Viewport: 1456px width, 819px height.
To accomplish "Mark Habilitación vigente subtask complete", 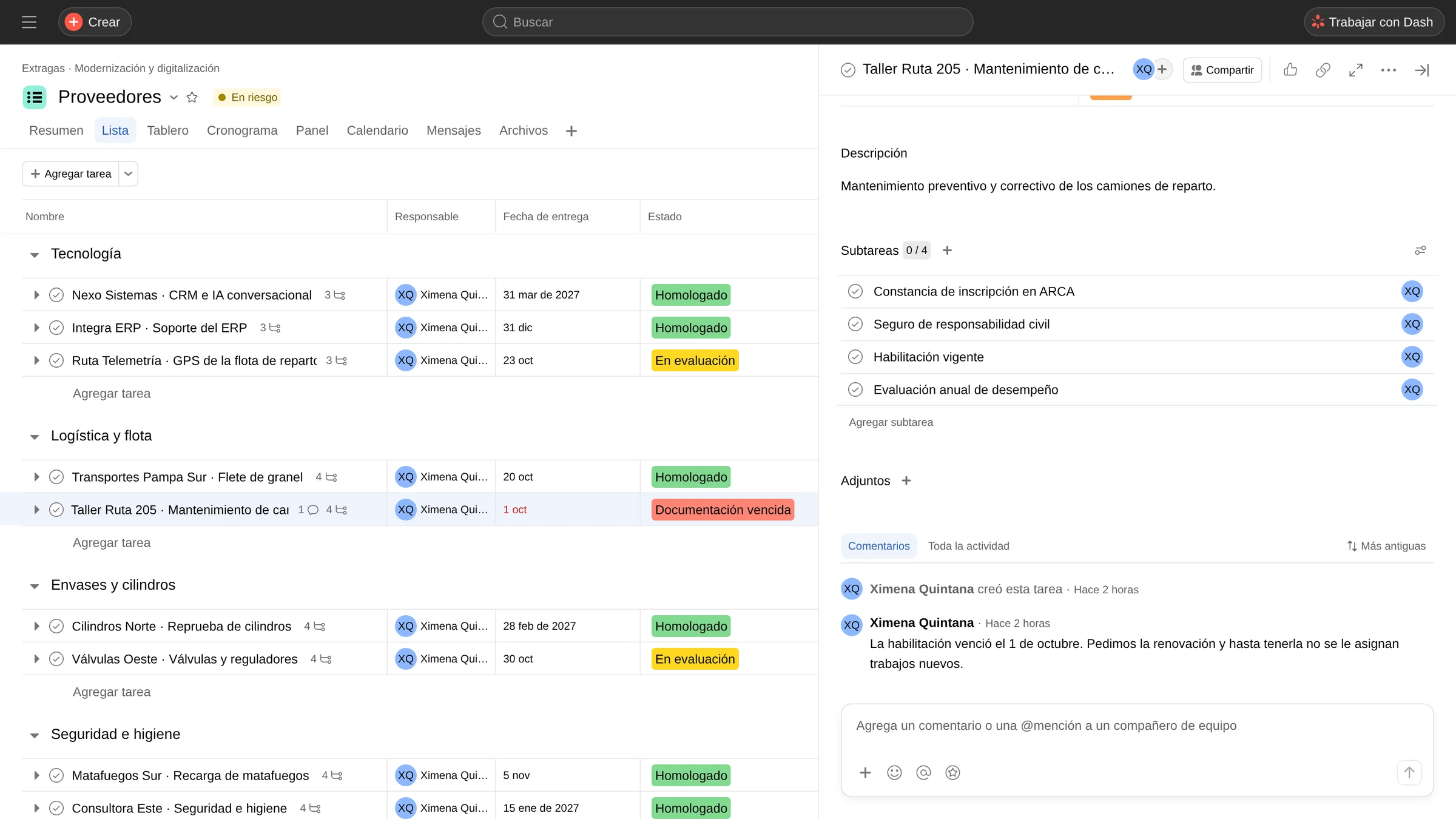I will coord(855,357).
